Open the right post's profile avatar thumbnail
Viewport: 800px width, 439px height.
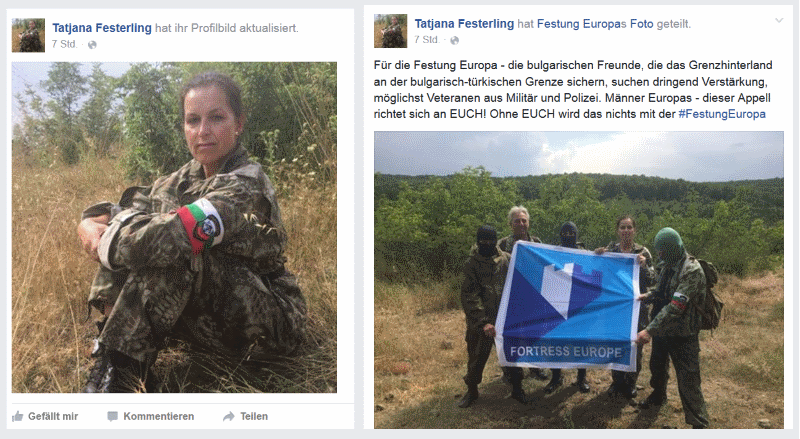390,31
